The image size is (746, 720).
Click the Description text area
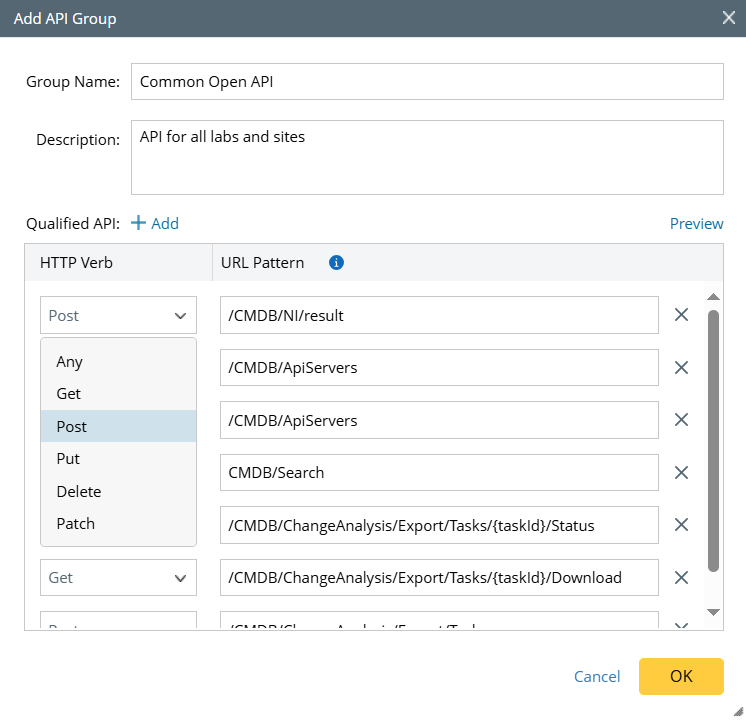(x=427, y=157)
